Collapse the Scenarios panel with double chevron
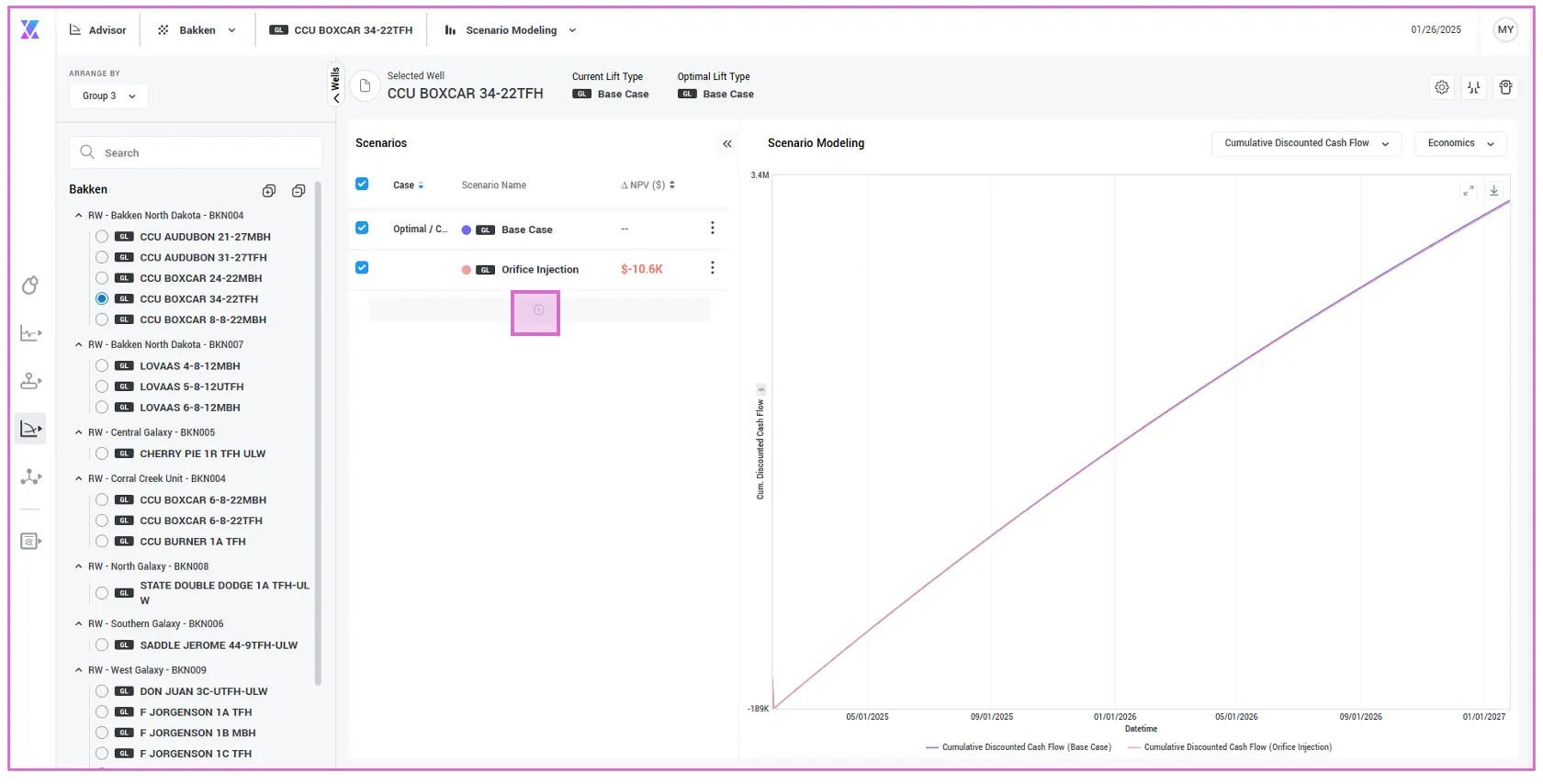 pyautogui.click(x=726, y=144)
